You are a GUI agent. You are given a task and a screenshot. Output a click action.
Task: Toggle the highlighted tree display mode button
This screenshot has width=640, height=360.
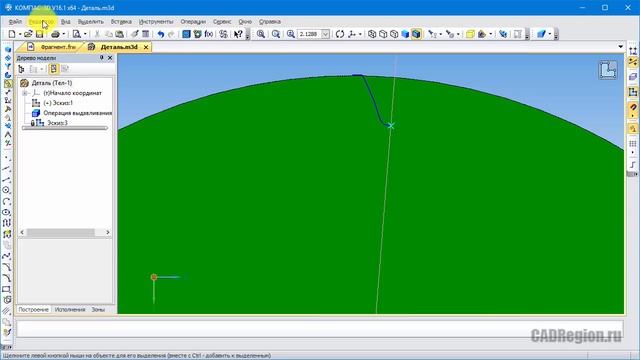[x=53, y=69]
